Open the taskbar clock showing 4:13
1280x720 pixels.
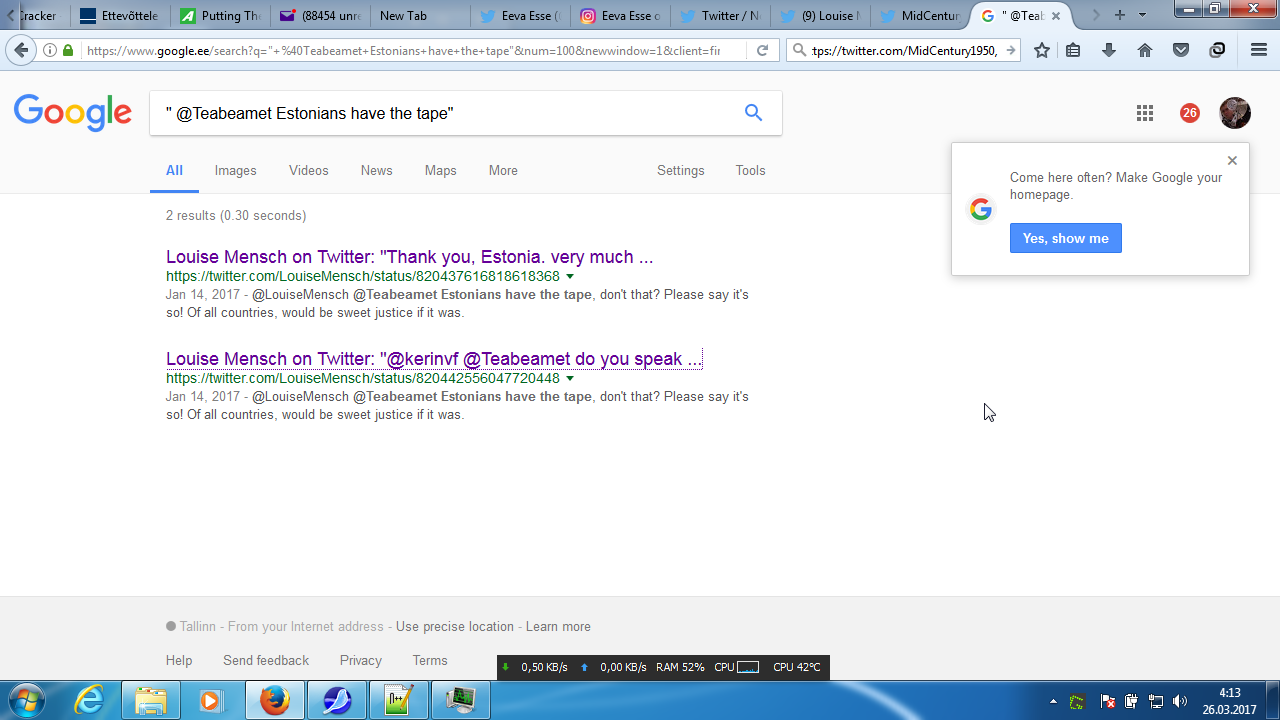1230,701
